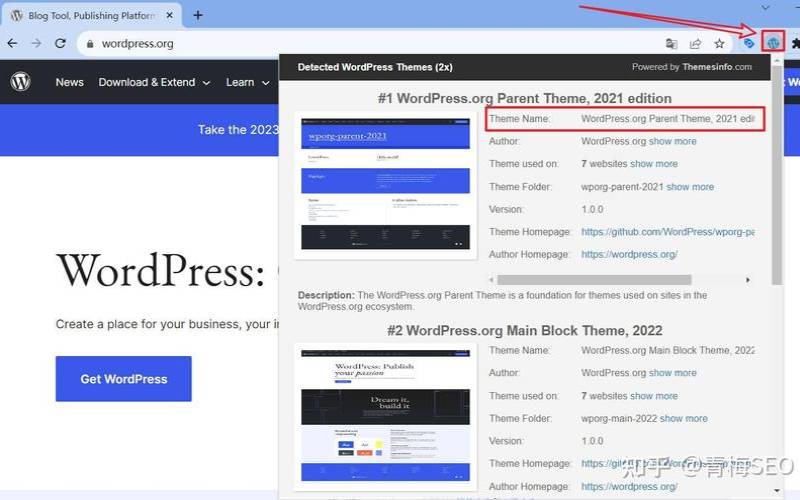
Task: Click the horizontal scrollbar right arrow
Action: 748,280
